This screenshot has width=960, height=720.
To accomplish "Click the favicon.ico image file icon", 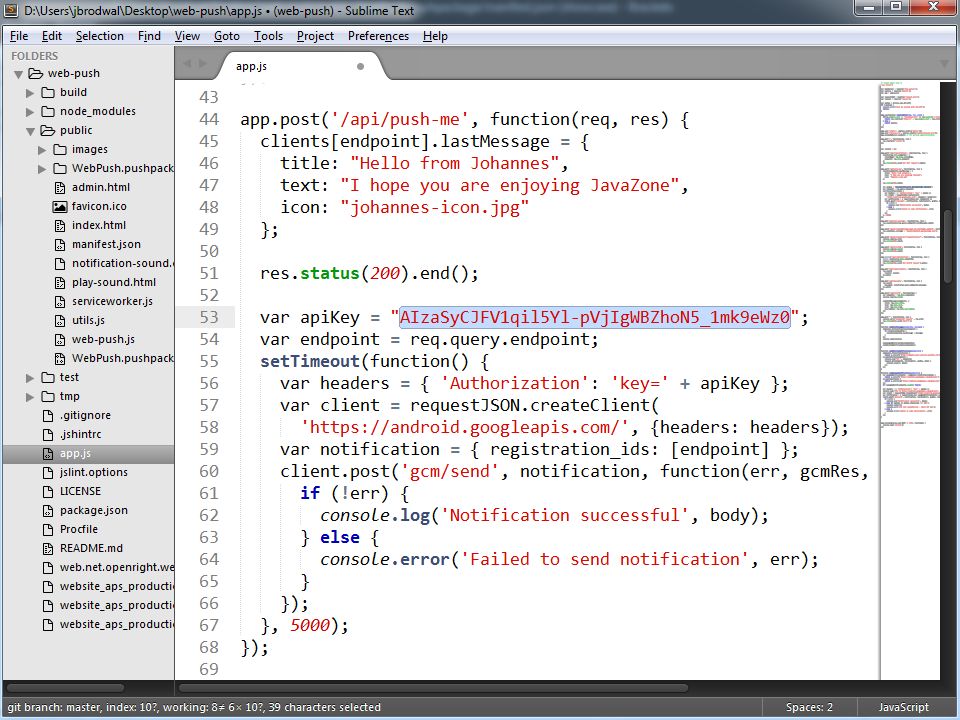I will 59,206.
